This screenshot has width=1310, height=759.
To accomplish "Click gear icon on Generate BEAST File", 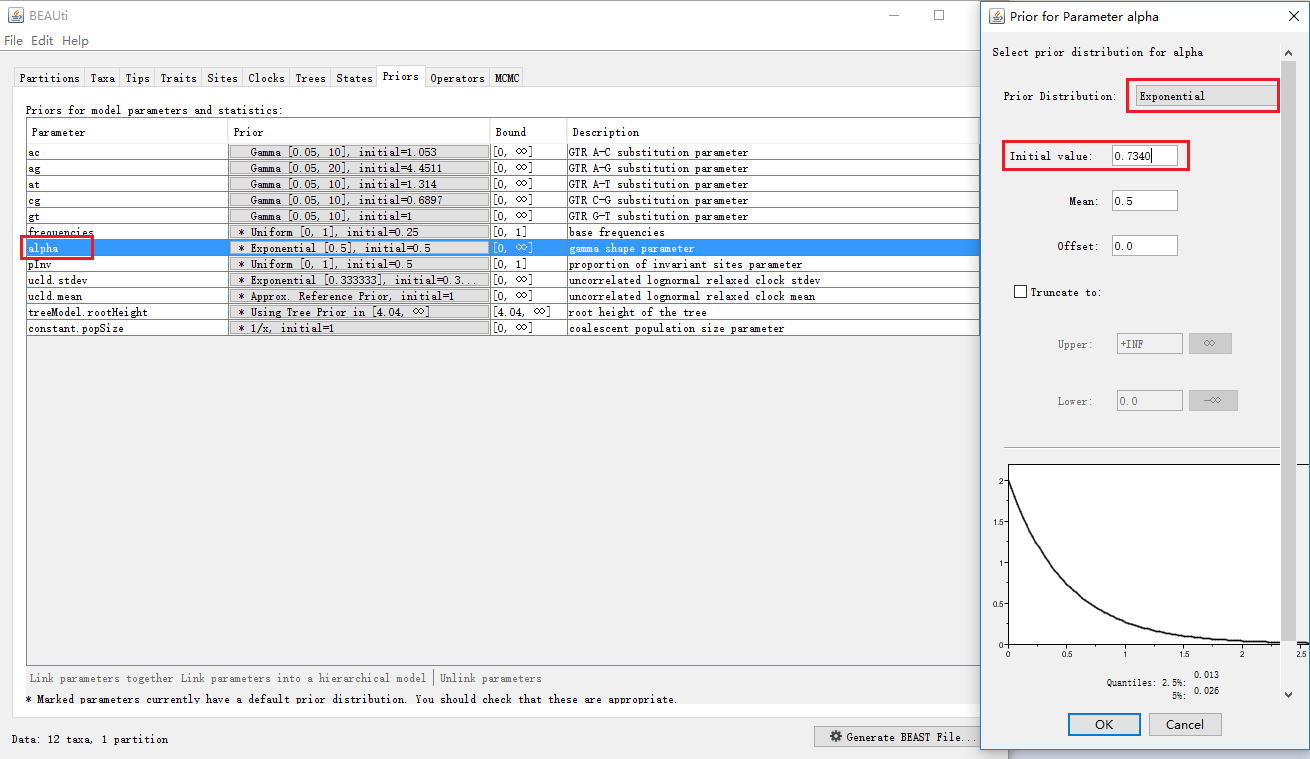I will pyautogui.click(x=835, y=737).
